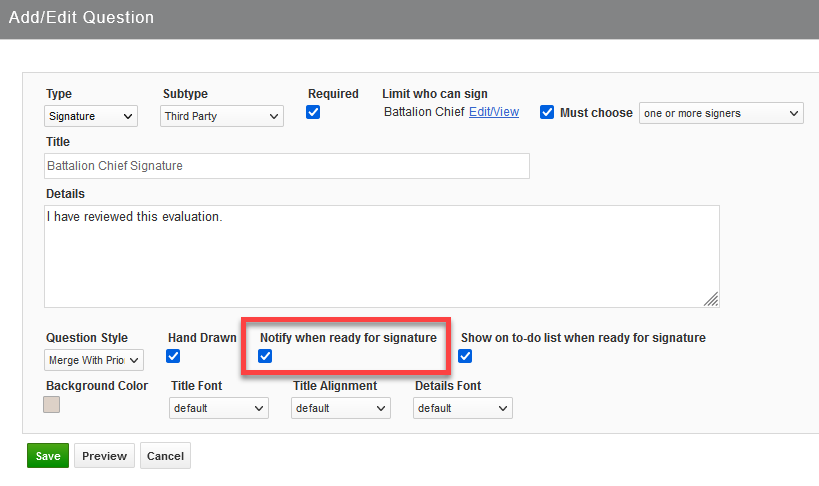Click the Details text area resize handle
819x486 pixels.
(x=711, y=299)
